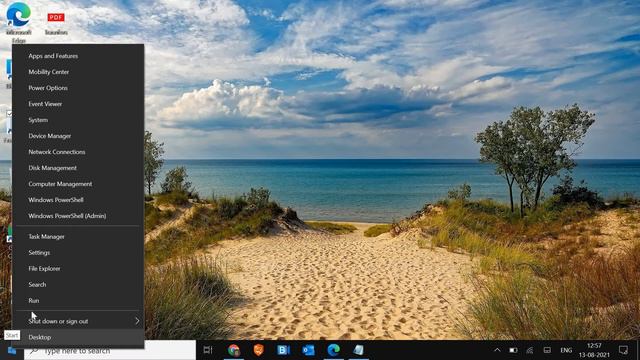Viewport: 640px width, 360px height.
Task: Open Microsoft Edge from the taskbar
Action: 333,350
